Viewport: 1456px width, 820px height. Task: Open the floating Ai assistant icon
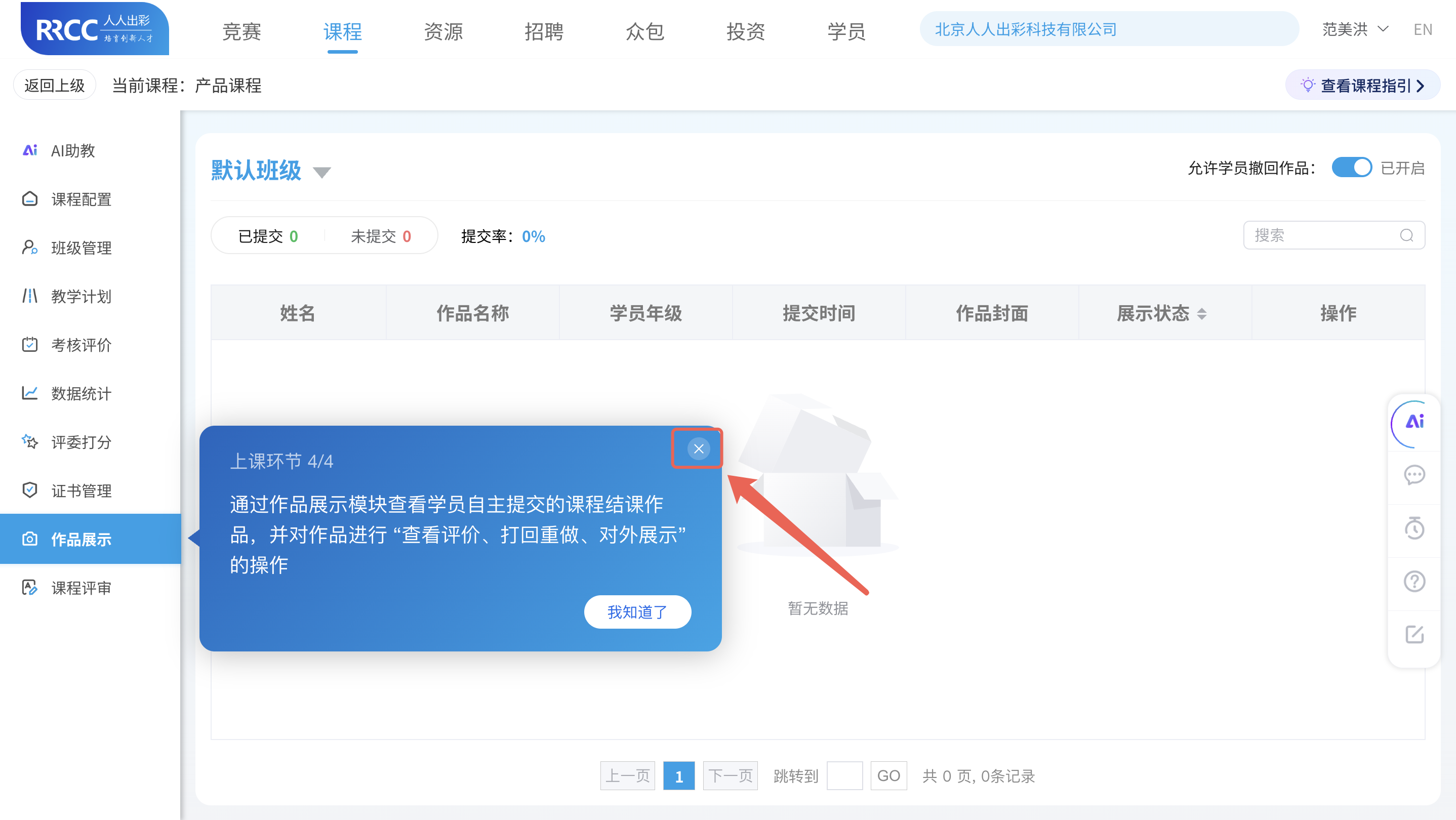pos(1414,422)
